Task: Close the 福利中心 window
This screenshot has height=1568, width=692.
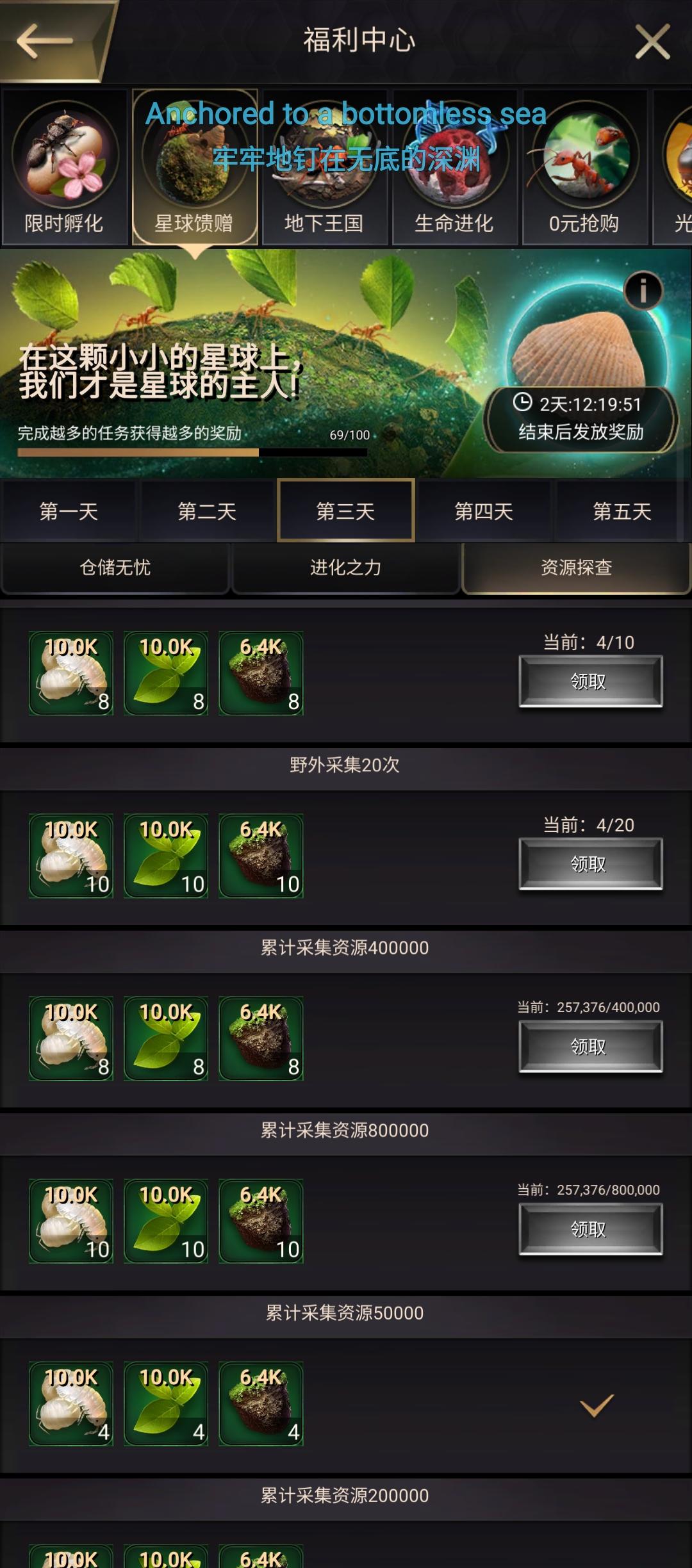Action: click(x=652, y=42)
